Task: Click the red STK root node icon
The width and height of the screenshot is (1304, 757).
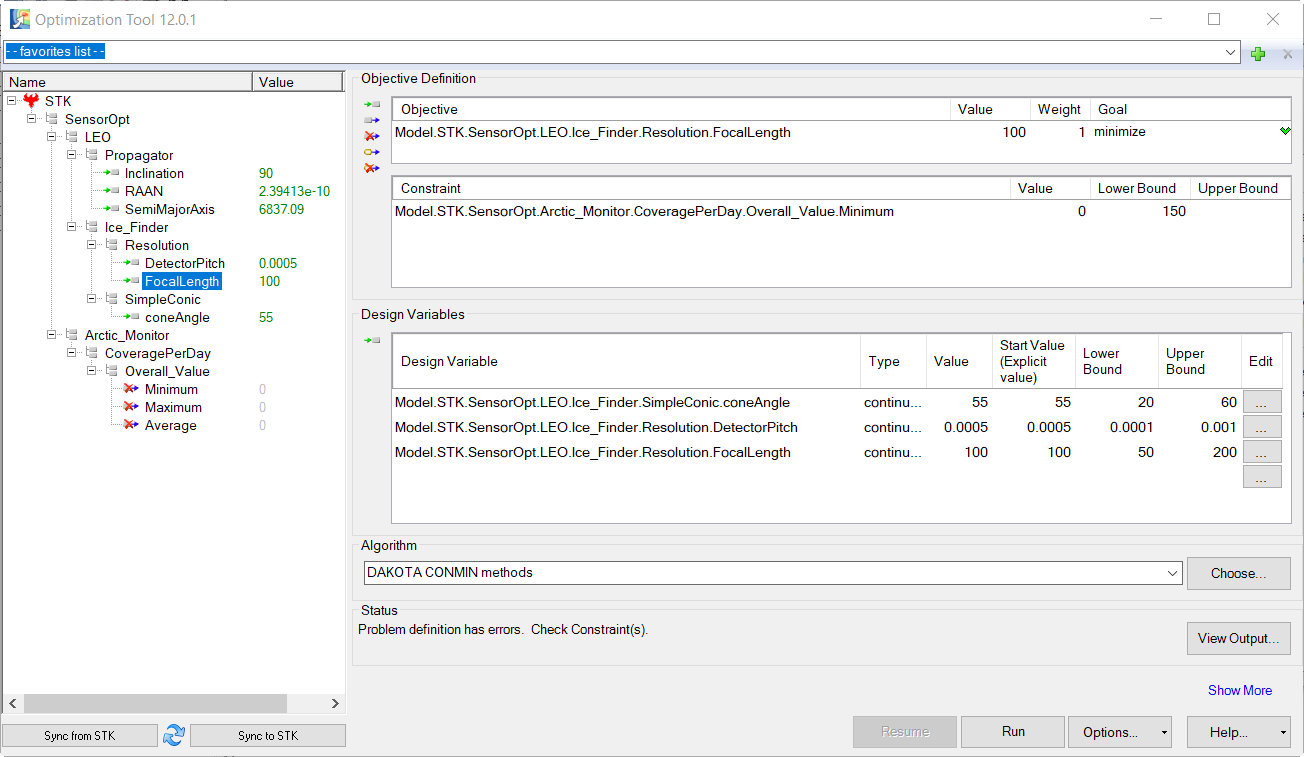Action: pyautogui.click(x=31, y=101)
